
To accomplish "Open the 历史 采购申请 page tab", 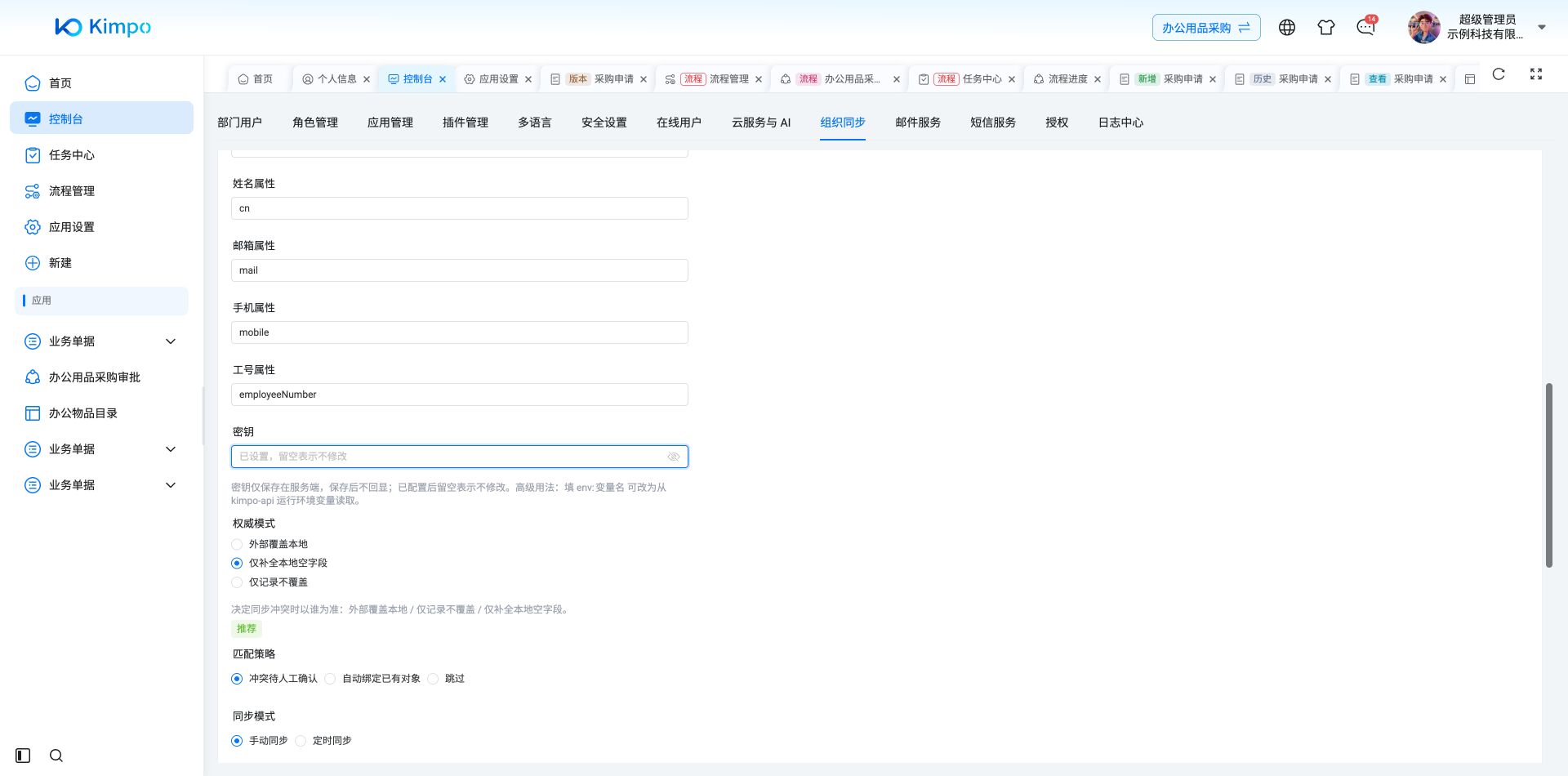I will (x=1282, y=79).
